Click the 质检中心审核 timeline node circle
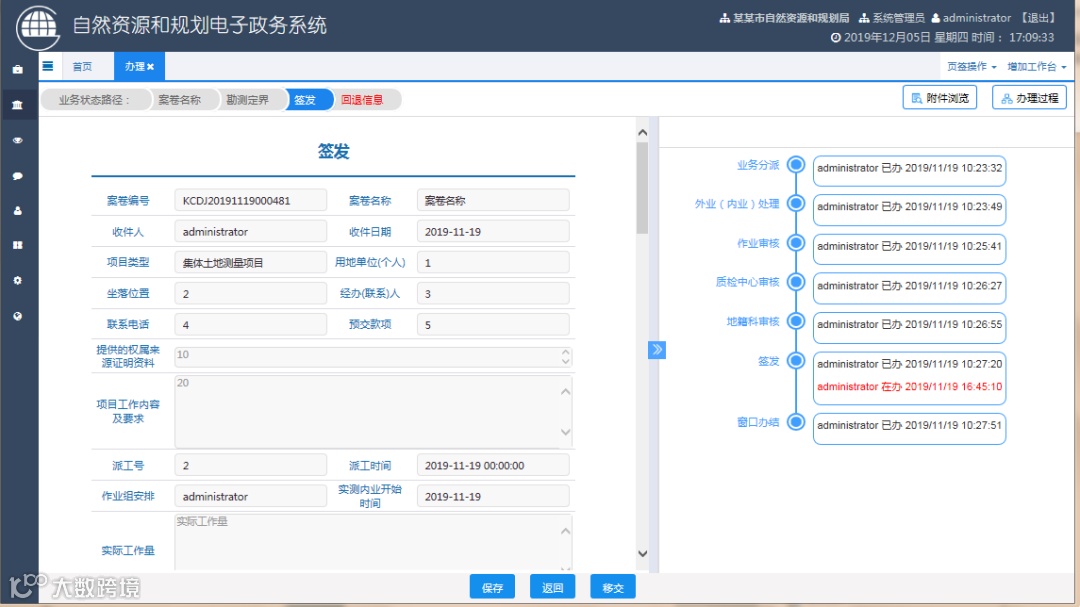The width and height of the screenshot is (1080, 607). (x=796, y=282)
